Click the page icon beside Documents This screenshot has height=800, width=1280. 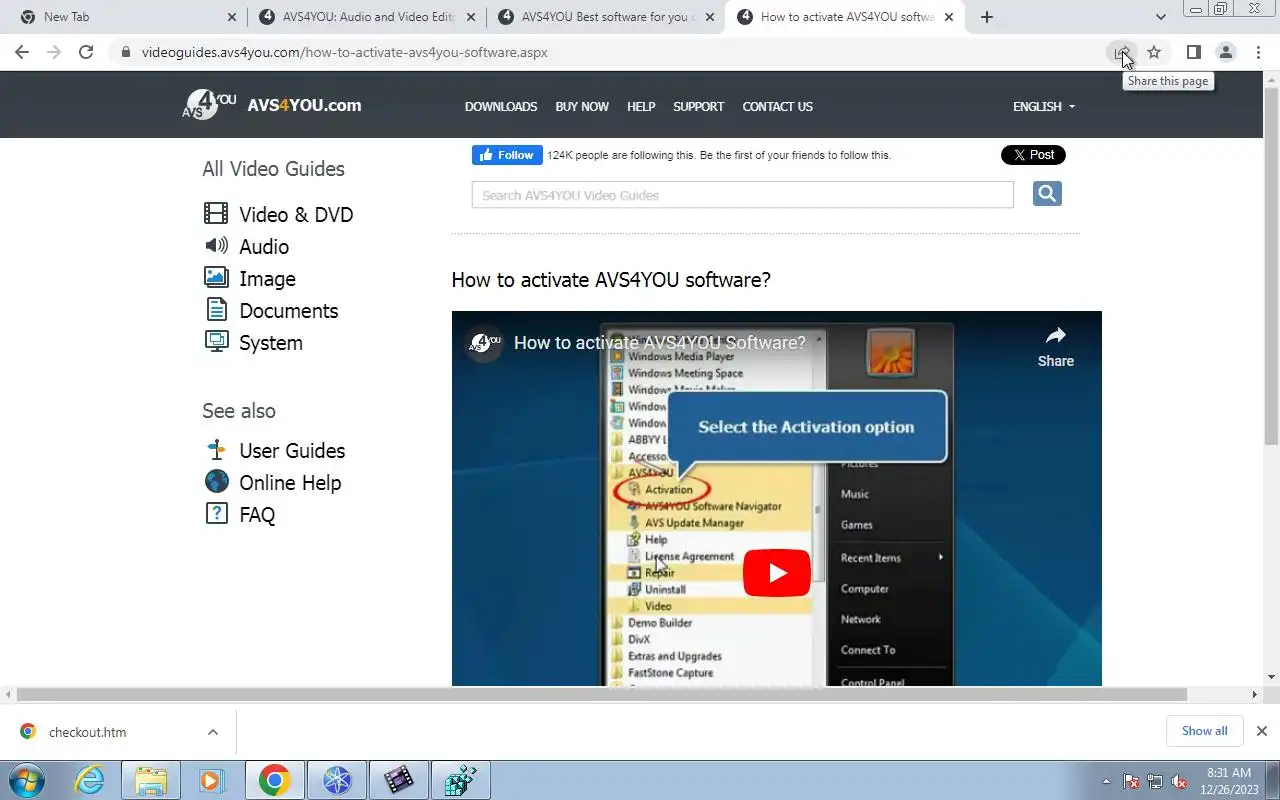[216, 309]
